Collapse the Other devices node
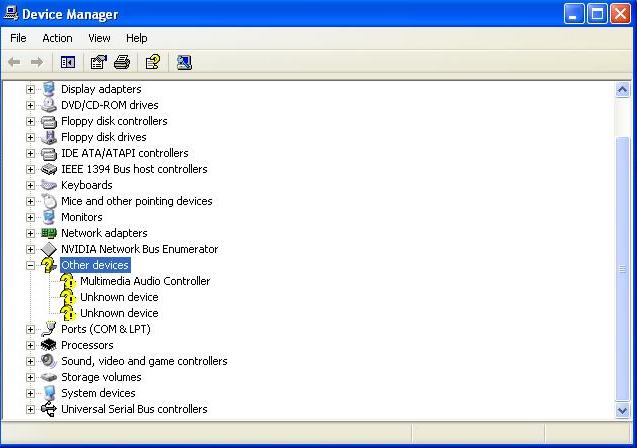Image resolution: width=637 pixels, height=448 pixels. pyautogui.click(x=30, y=265)
